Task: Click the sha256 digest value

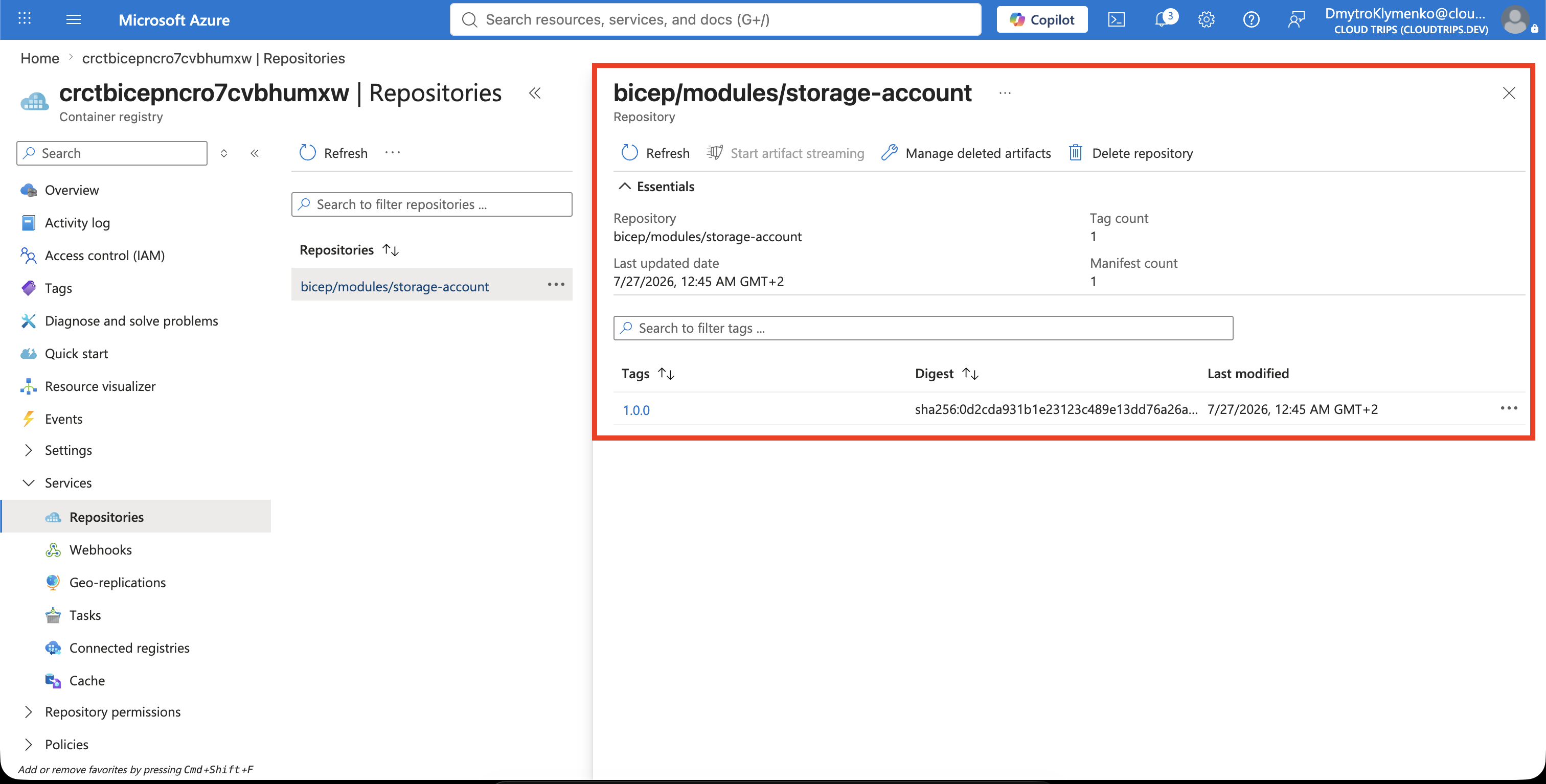Action: [x=1056, y=409]
